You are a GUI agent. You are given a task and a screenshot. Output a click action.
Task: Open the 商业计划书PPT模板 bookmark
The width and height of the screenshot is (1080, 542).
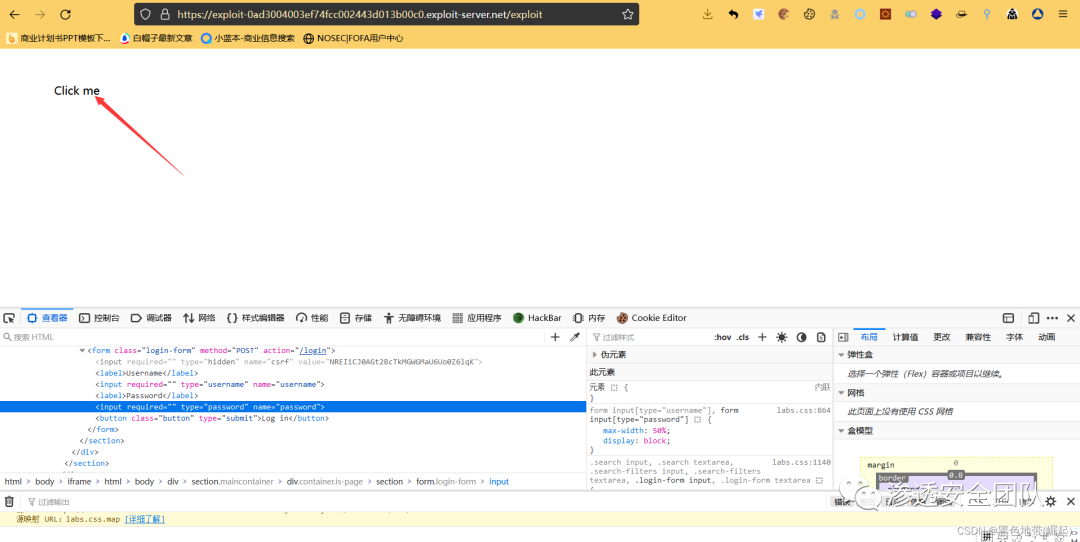click(59, 39)
